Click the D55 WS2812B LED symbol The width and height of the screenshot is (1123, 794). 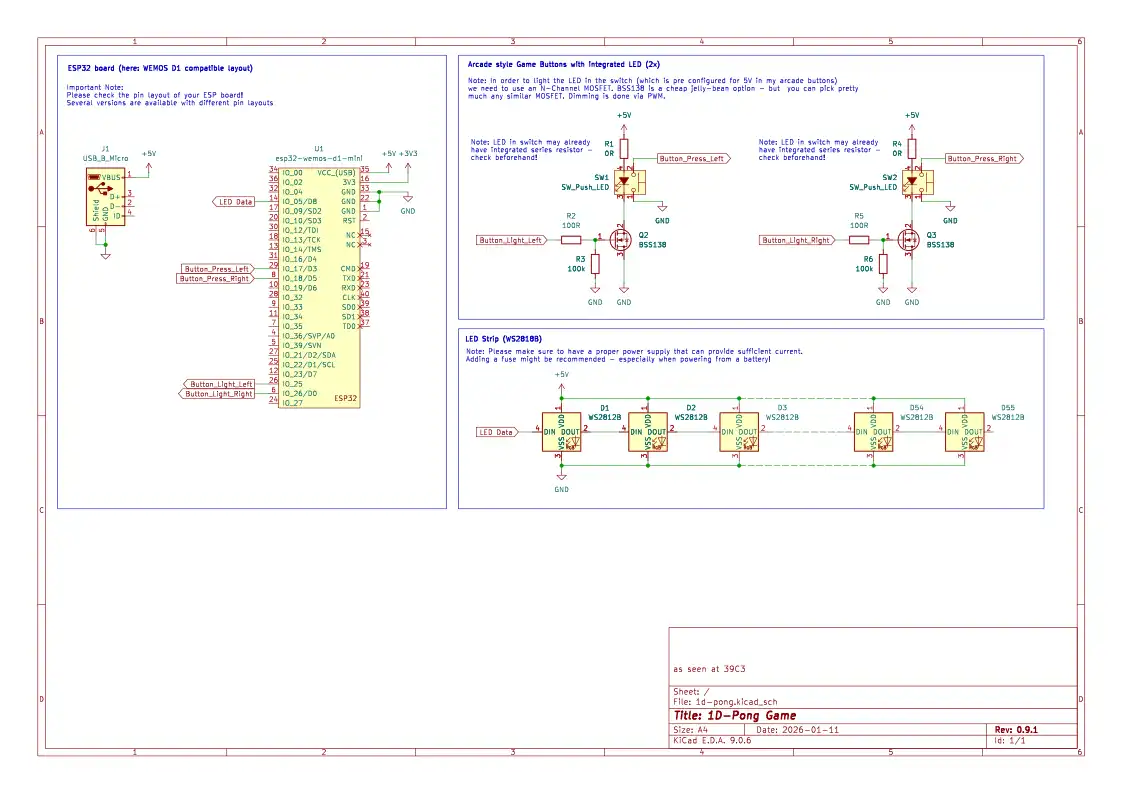coord(965,431)
